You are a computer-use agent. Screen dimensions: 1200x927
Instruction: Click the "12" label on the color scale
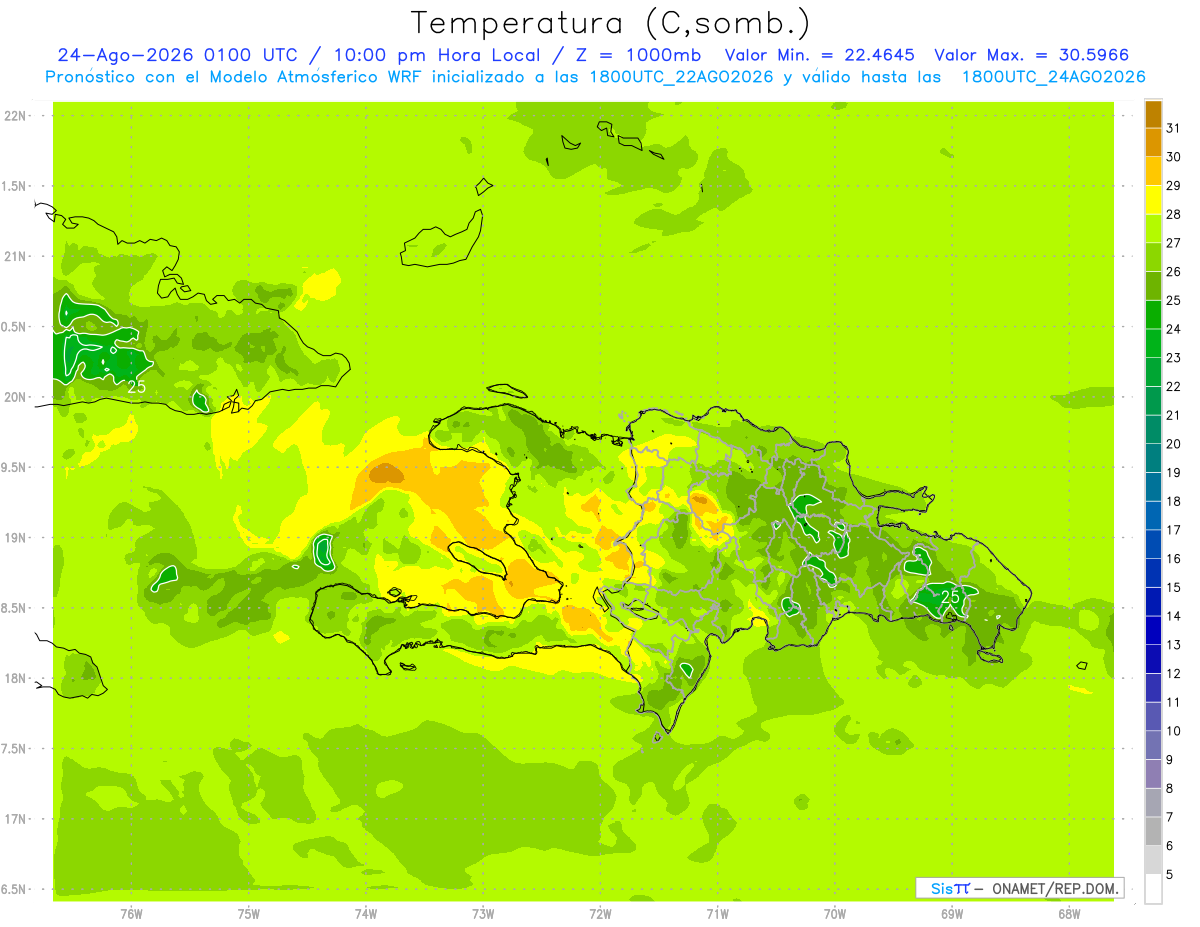[1174, 673]
